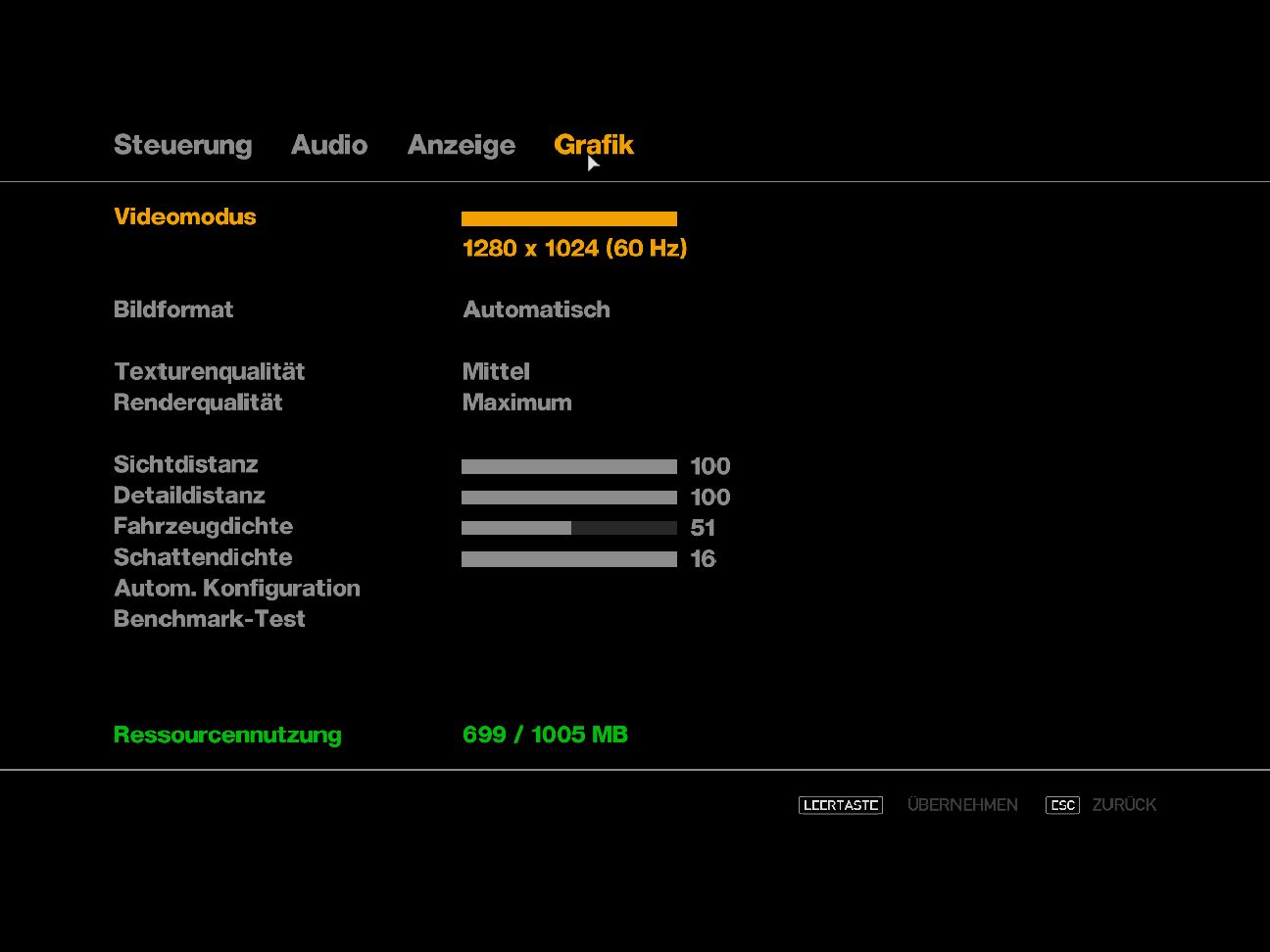Click the Fahrzeugdichte value 51
The height and width of the screenshot is (952, 1270).
[x=703, y=528]
